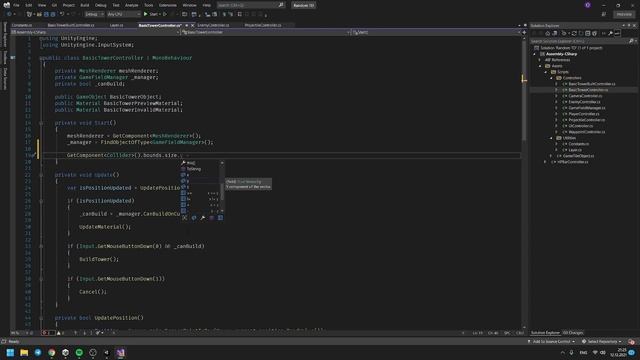Click the notifications icon in status bar
This screenshot has height=360, width=640.
631,342
